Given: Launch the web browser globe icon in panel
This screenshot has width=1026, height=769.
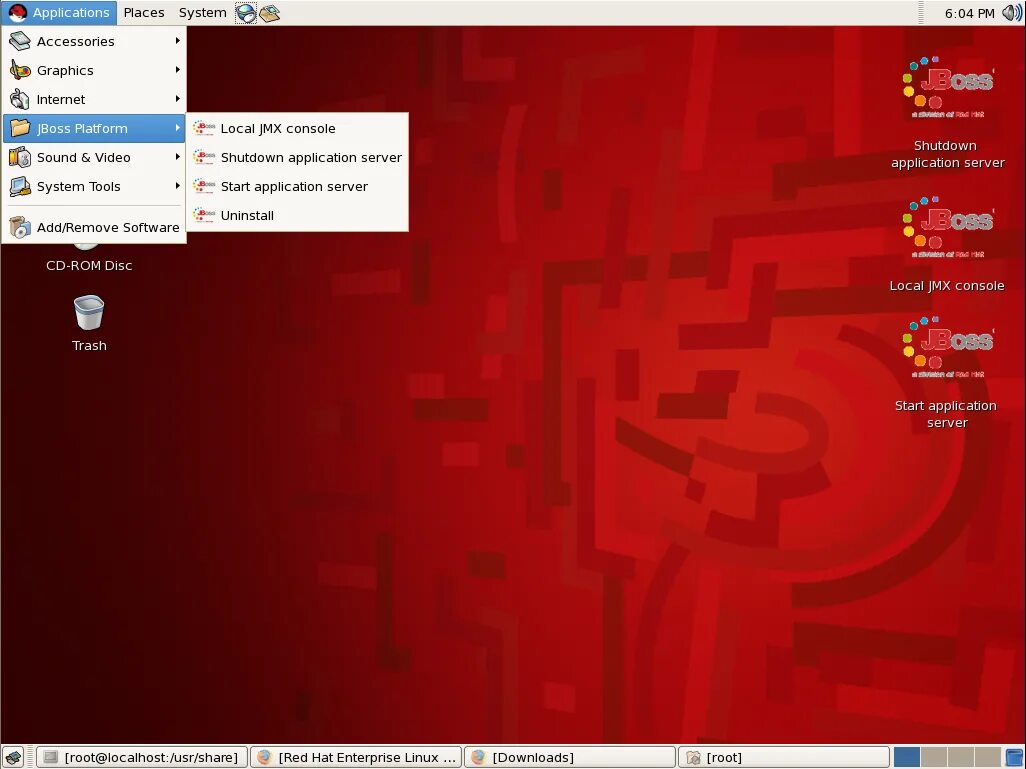Looking at the screenshot, I should (246, 13).
